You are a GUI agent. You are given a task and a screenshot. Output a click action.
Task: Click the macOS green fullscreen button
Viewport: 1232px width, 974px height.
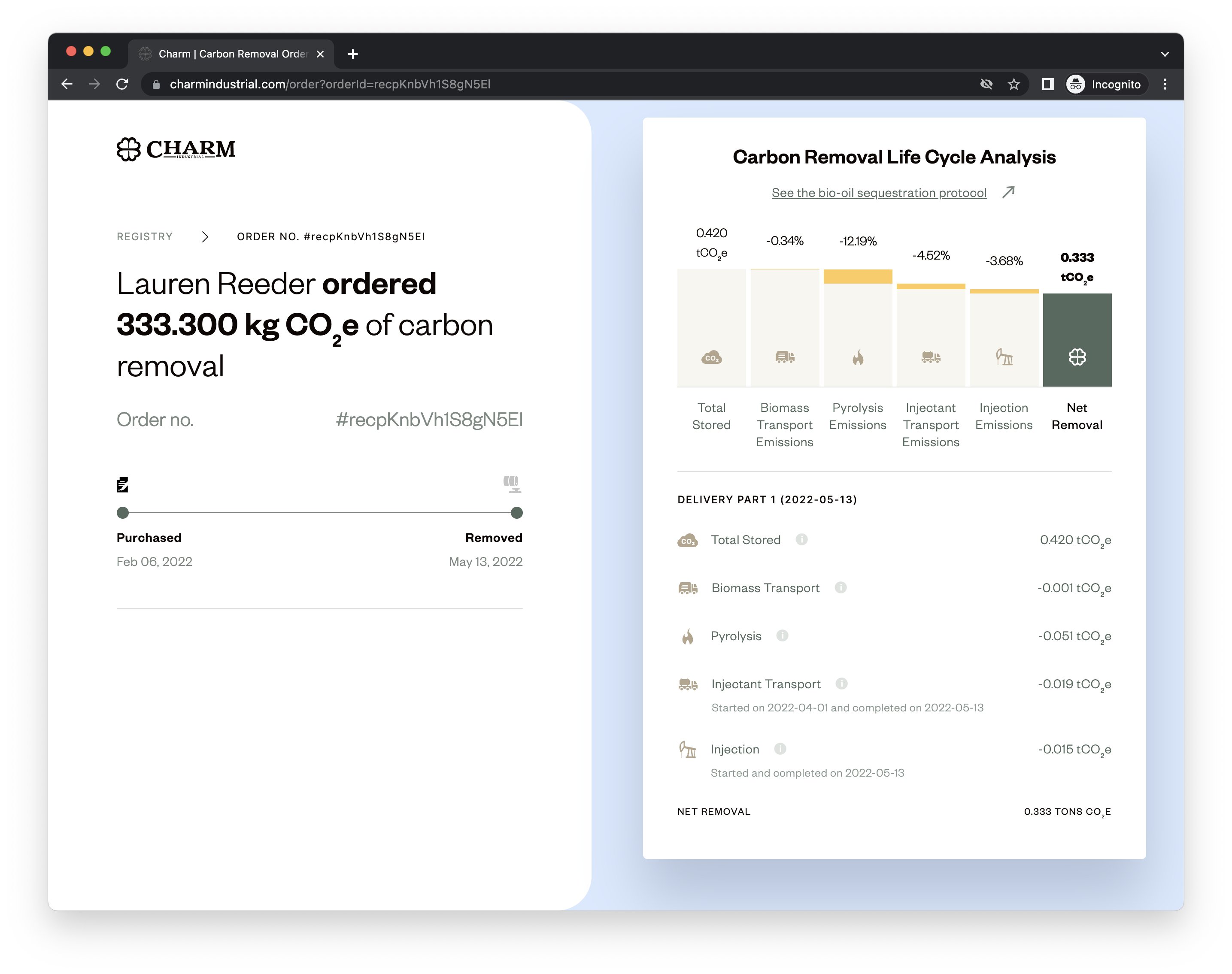tap(106, 51)
